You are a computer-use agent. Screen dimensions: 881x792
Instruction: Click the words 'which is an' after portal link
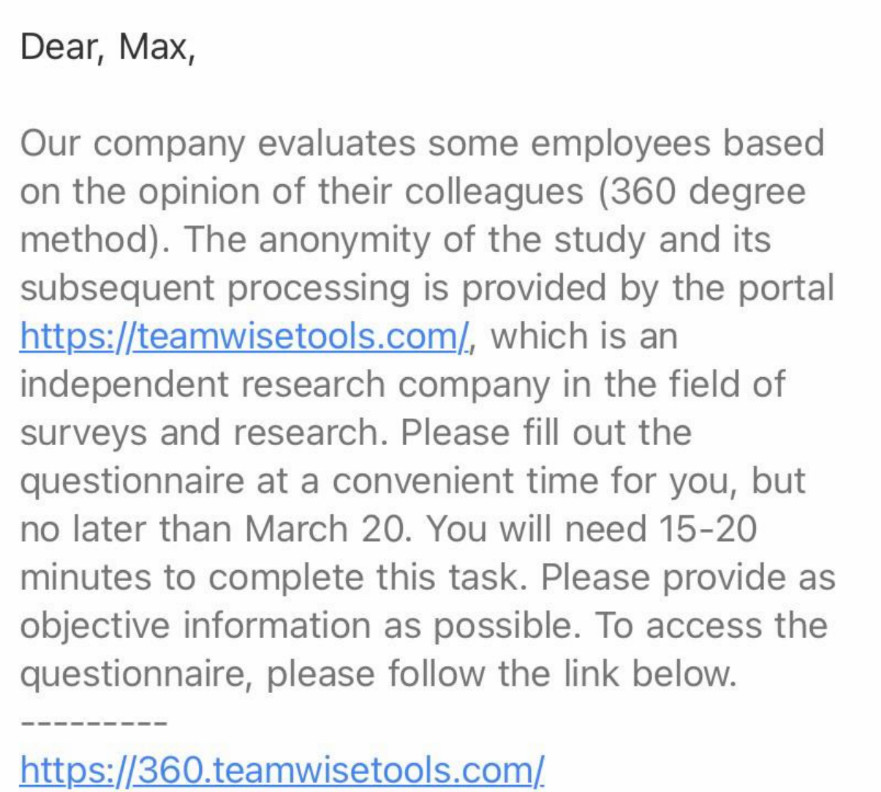[x=584, y=336]
